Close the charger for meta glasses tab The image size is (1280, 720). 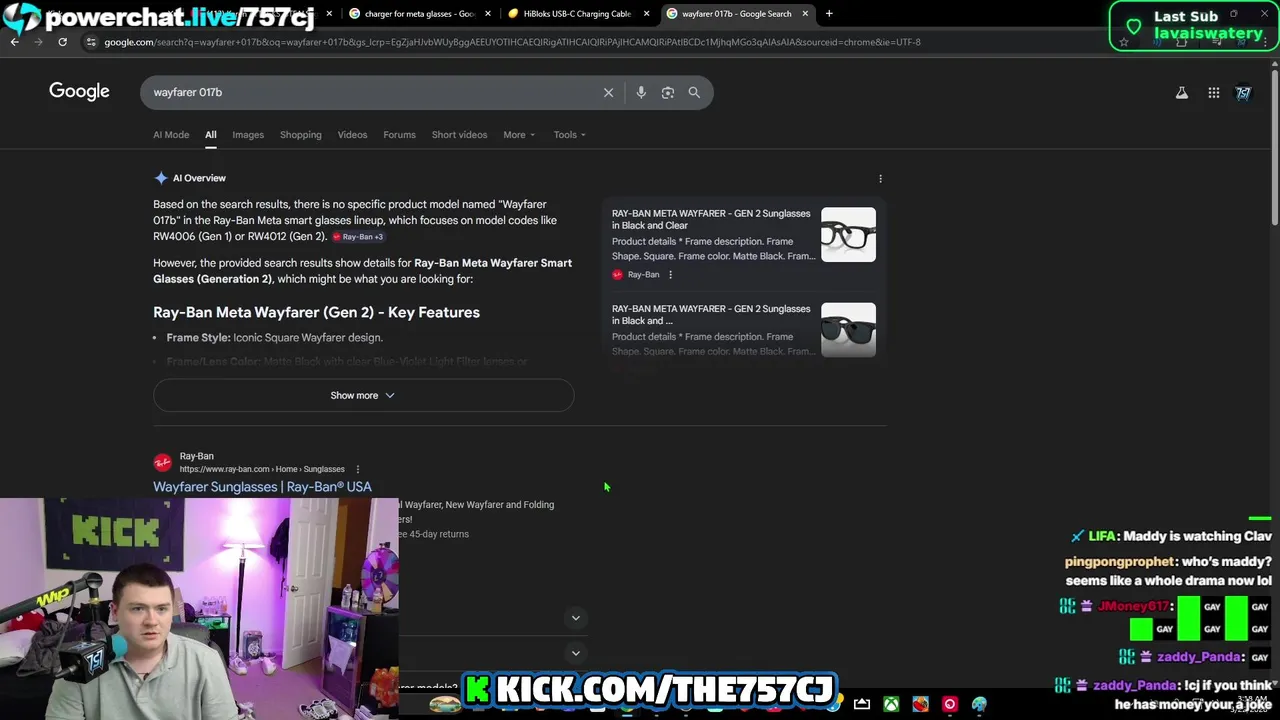(488, 14)
